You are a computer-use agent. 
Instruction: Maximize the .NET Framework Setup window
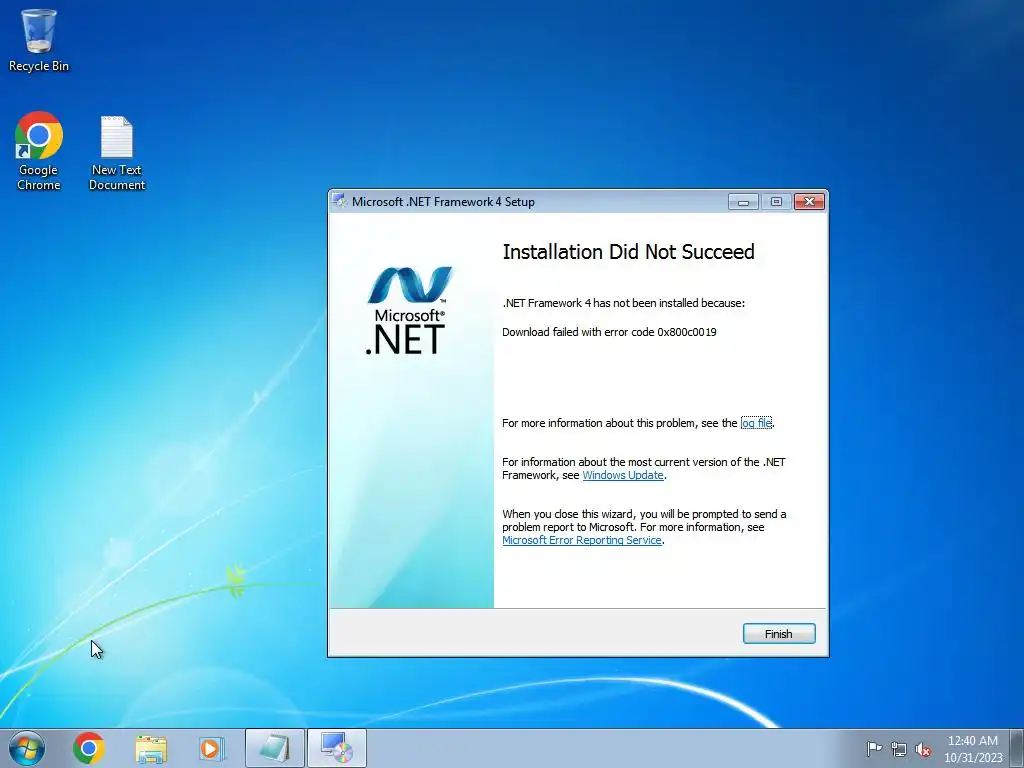776,202
